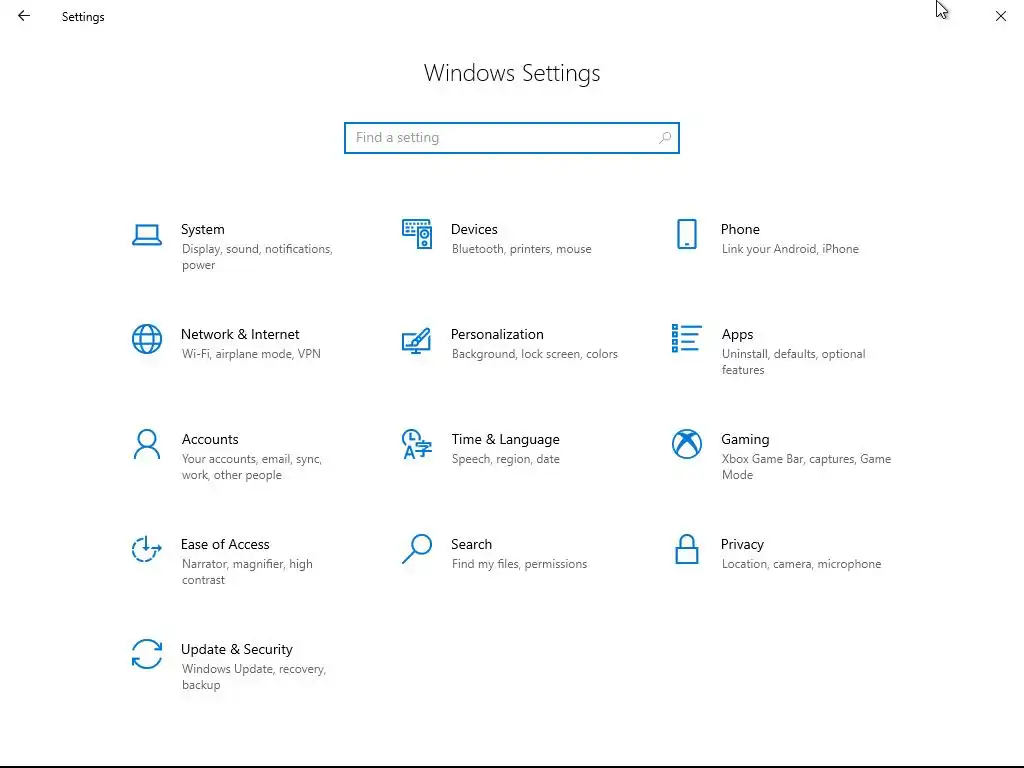Open the System laptop icon
This screenshot has width=1024, height=768.
point(147,234)
